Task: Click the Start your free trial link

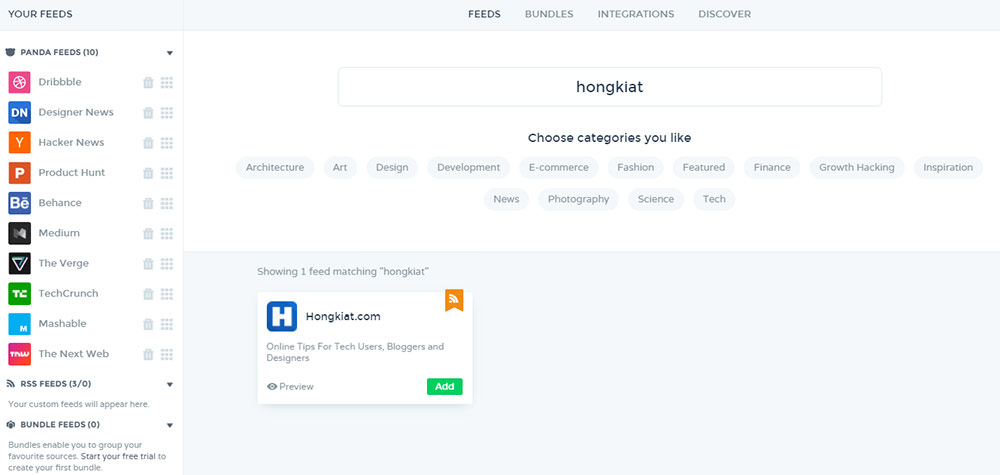Action: (x=119, y=457)
